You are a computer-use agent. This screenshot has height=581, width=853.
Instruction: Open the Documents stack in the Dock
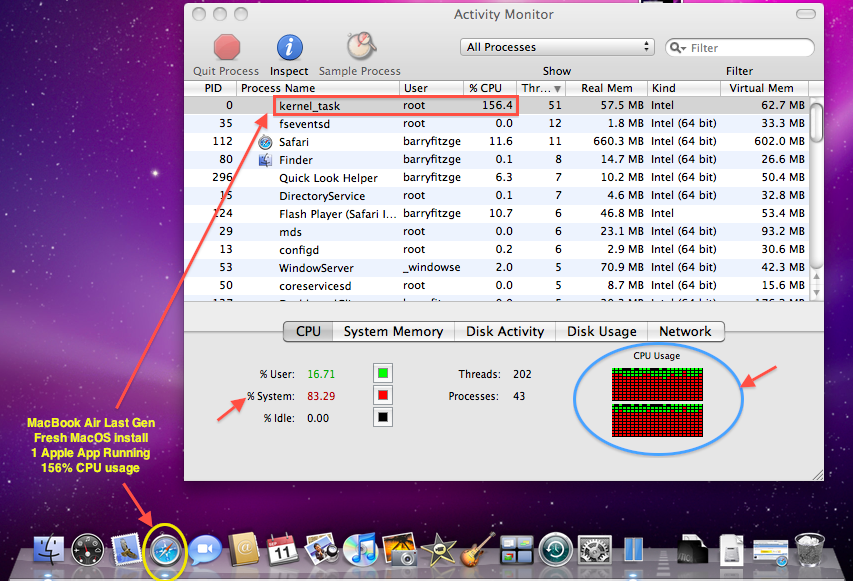[731, 549]
